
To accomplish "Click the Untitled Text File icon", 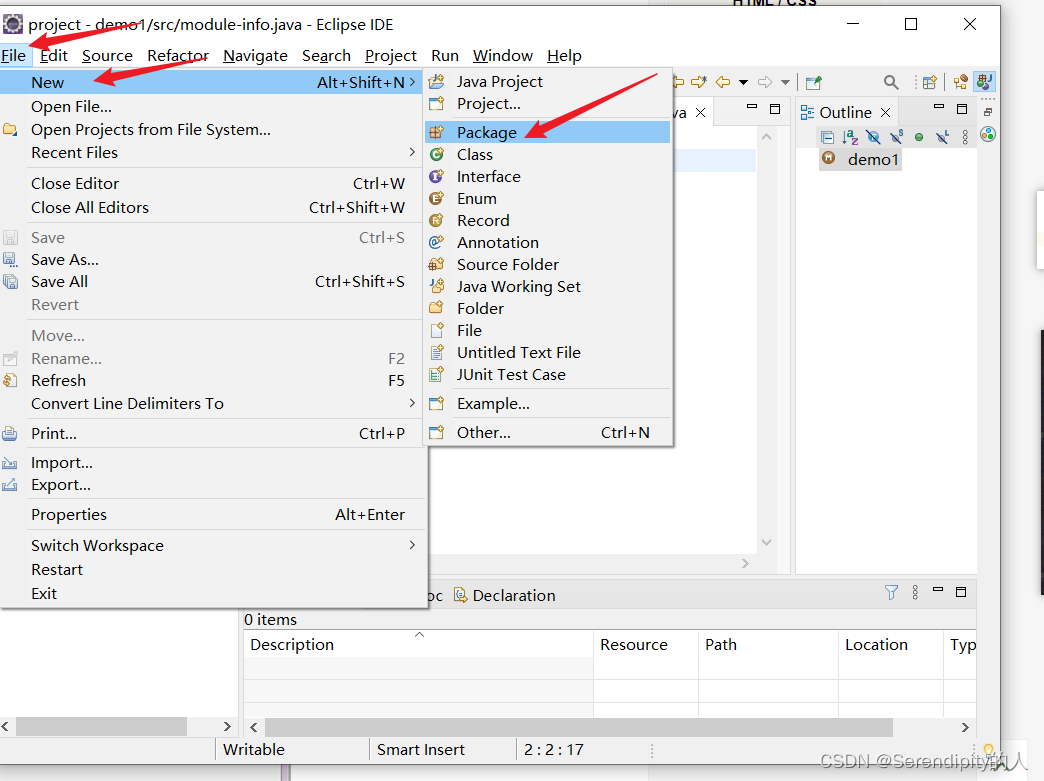I will [437, 352].
